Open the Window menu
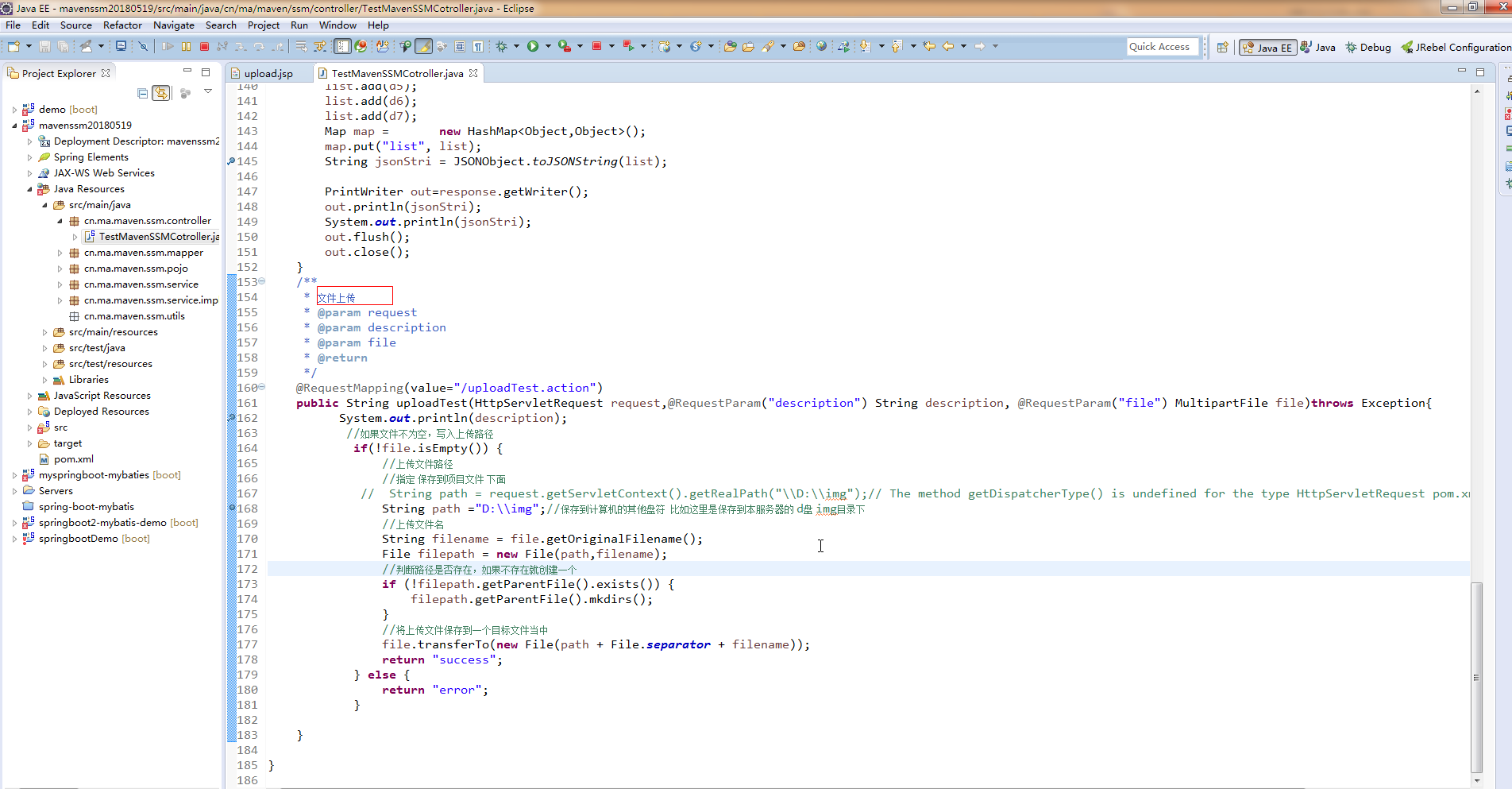This screenshot has height=789, width=1512. (x=337, y=25)
